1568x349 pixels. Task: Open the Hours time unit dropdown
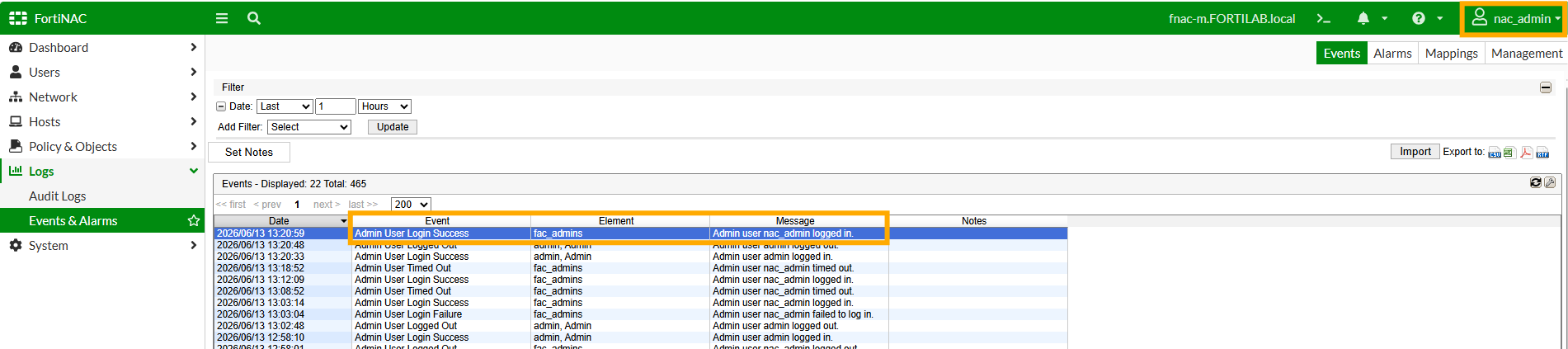click(384, 106)
